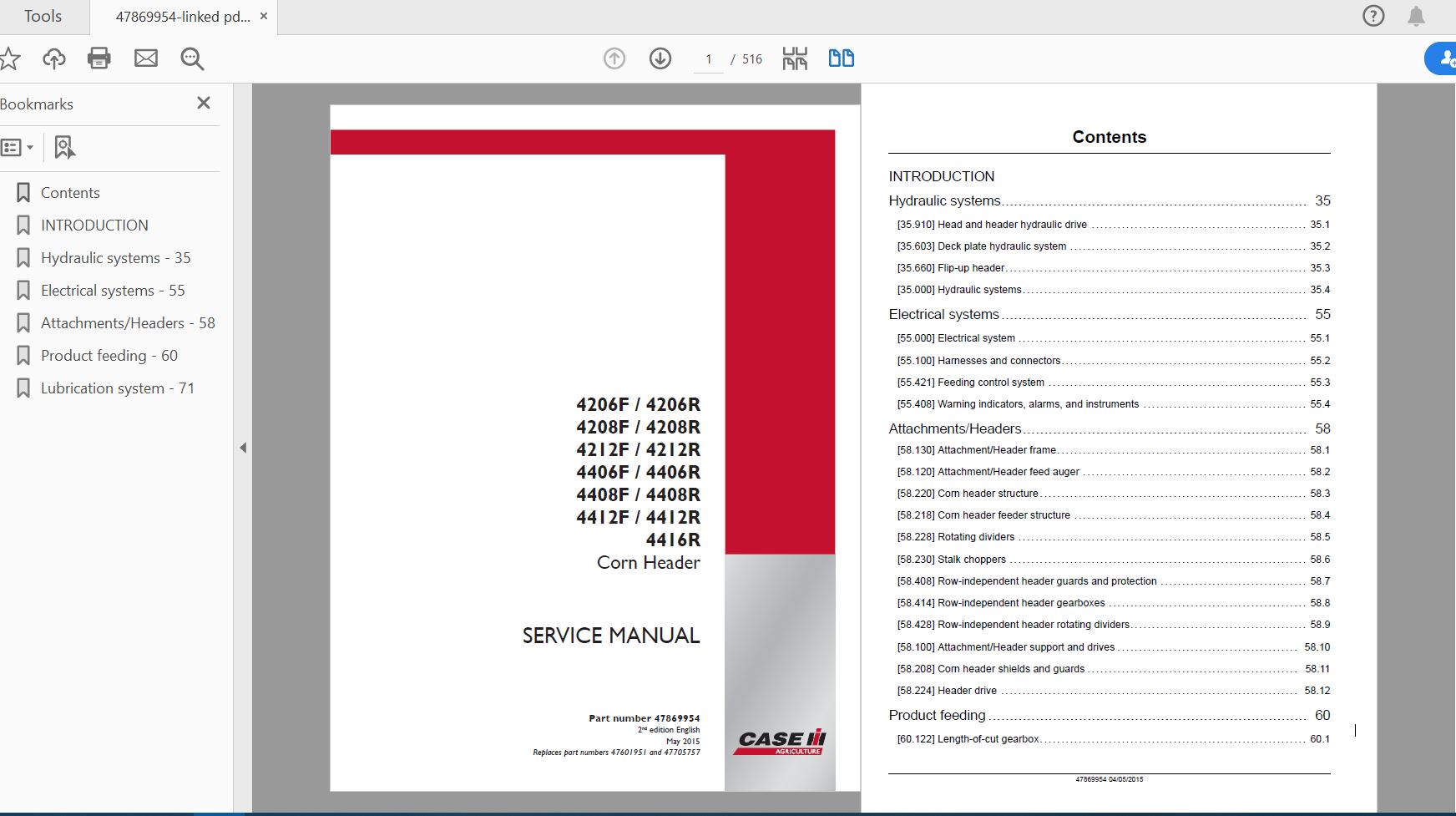Open the bookmark options dropdown
Viewport: 1456px width, 816px height.
(x=18, y=148)
